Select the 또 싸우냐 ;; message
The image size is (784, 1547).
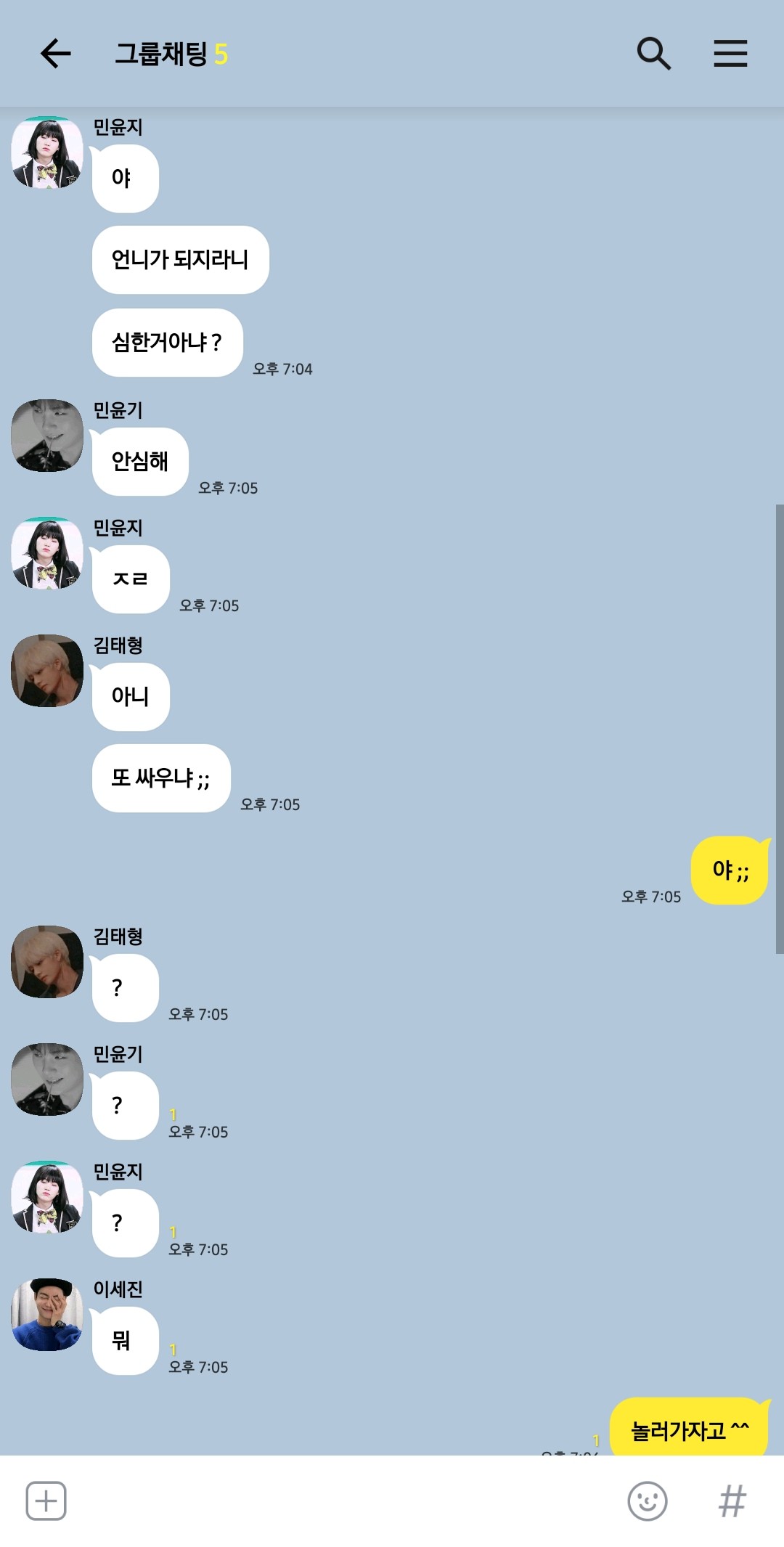tap(161, 778)
